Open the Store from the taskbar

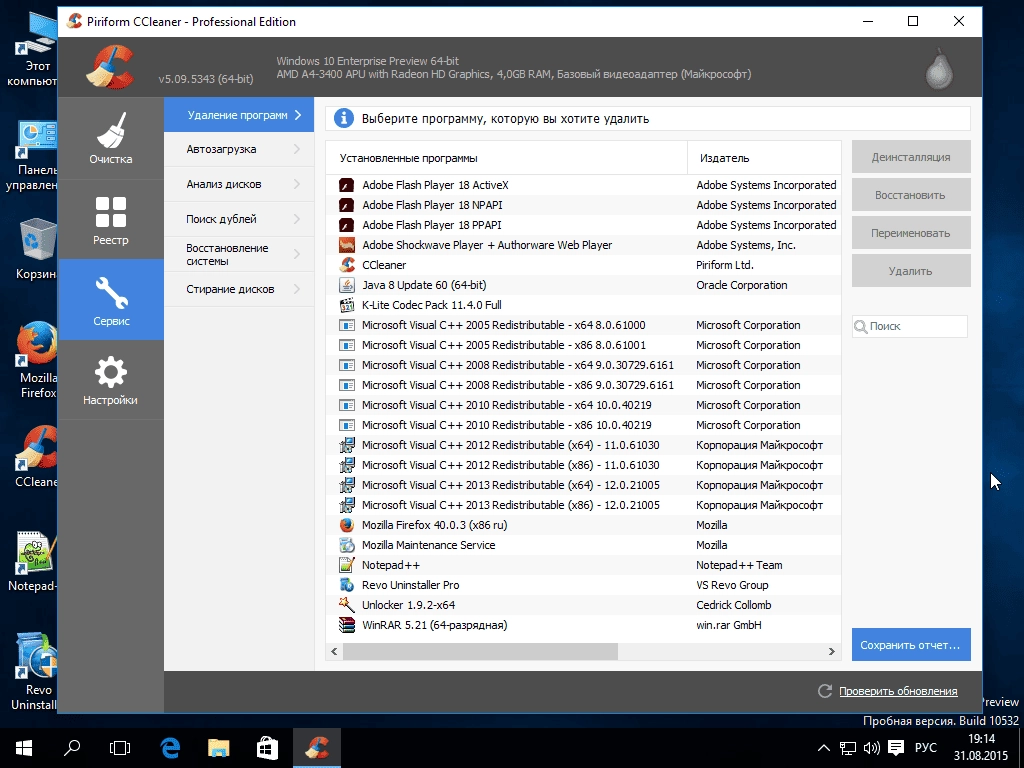click(267, 748)
